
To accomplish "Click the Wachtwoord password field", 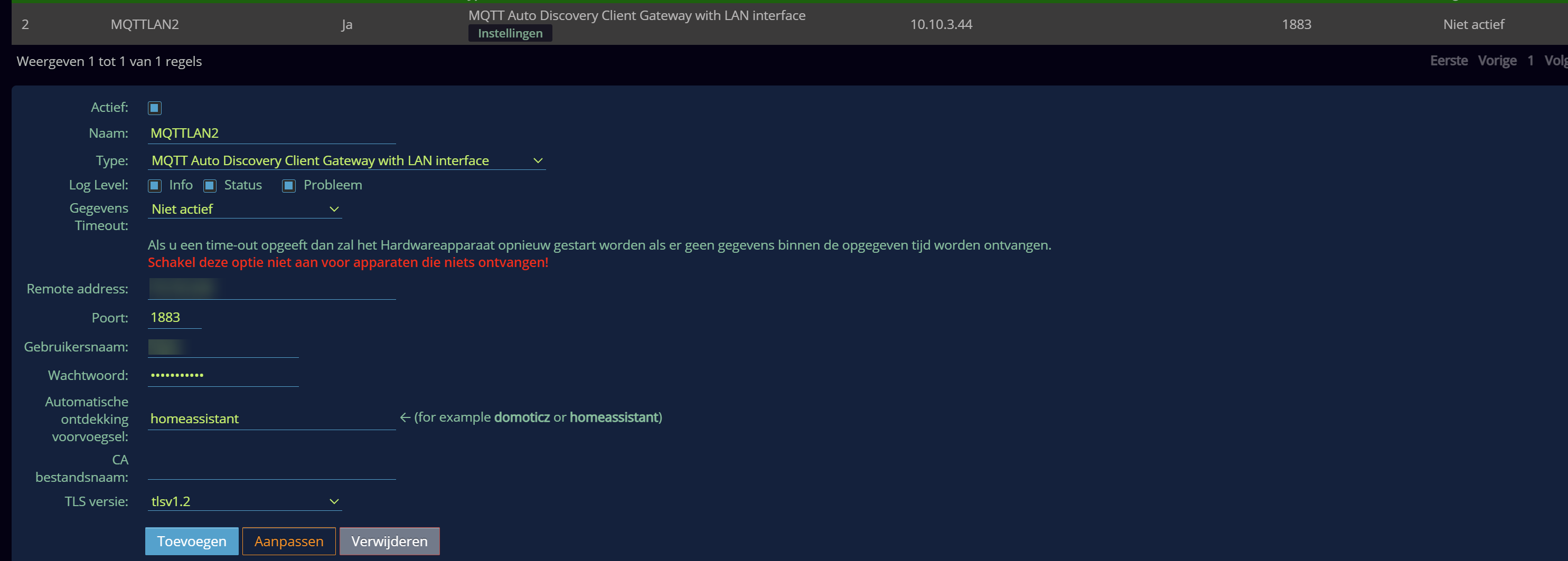I will point(222,375).
